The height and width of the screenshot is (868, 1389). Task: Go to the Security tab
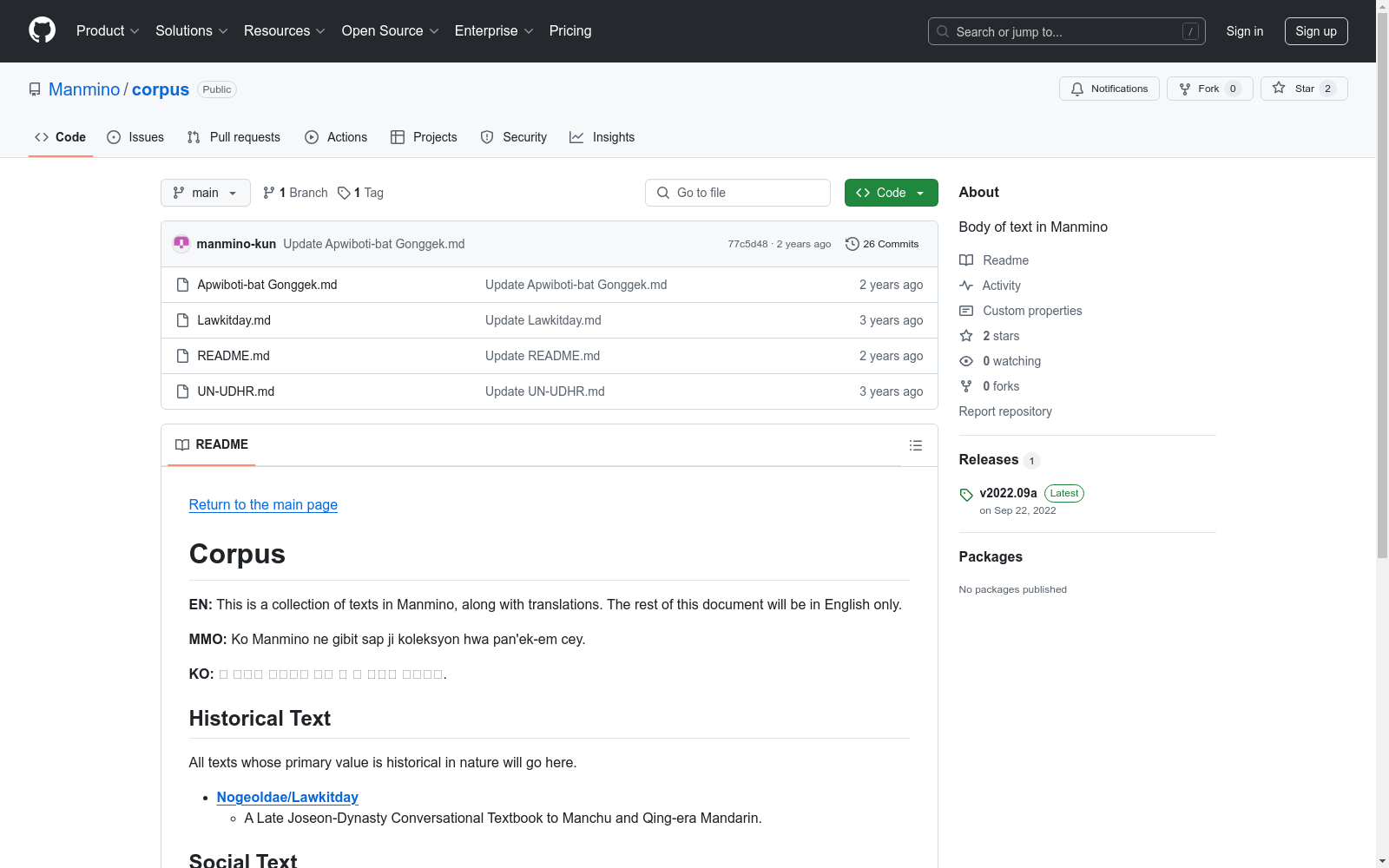click(x=514, y=137)
